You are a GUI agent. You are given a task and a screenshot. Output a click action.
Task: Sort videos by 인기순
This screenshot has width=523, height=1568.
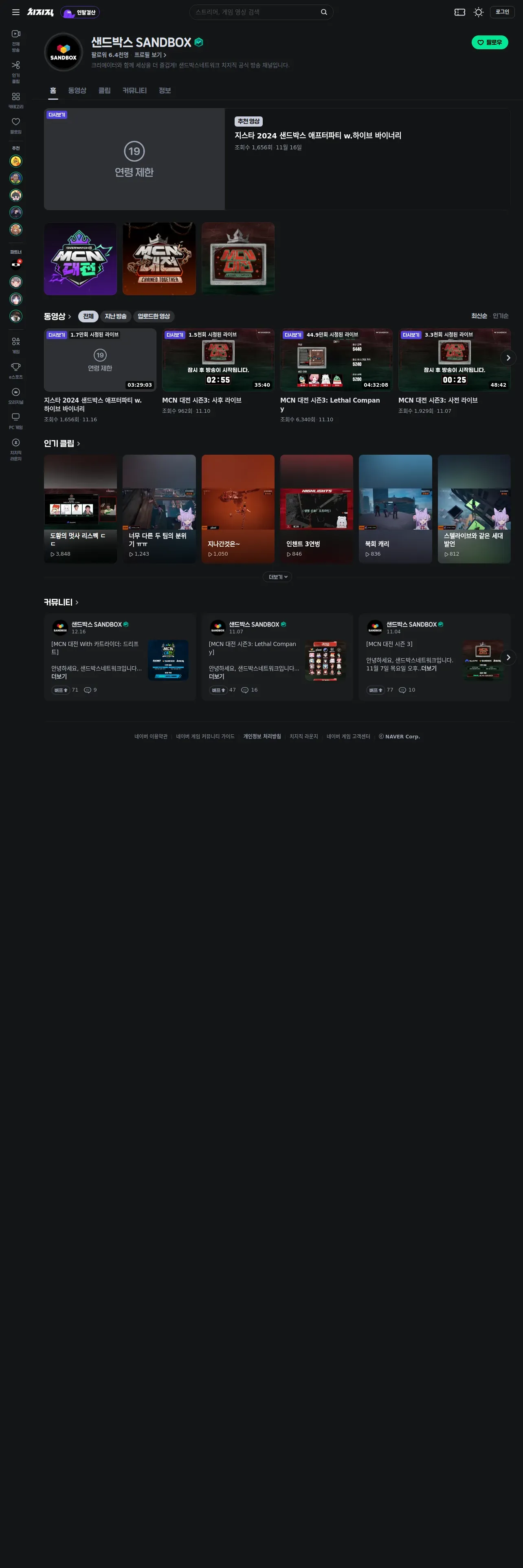coord(501,316)
